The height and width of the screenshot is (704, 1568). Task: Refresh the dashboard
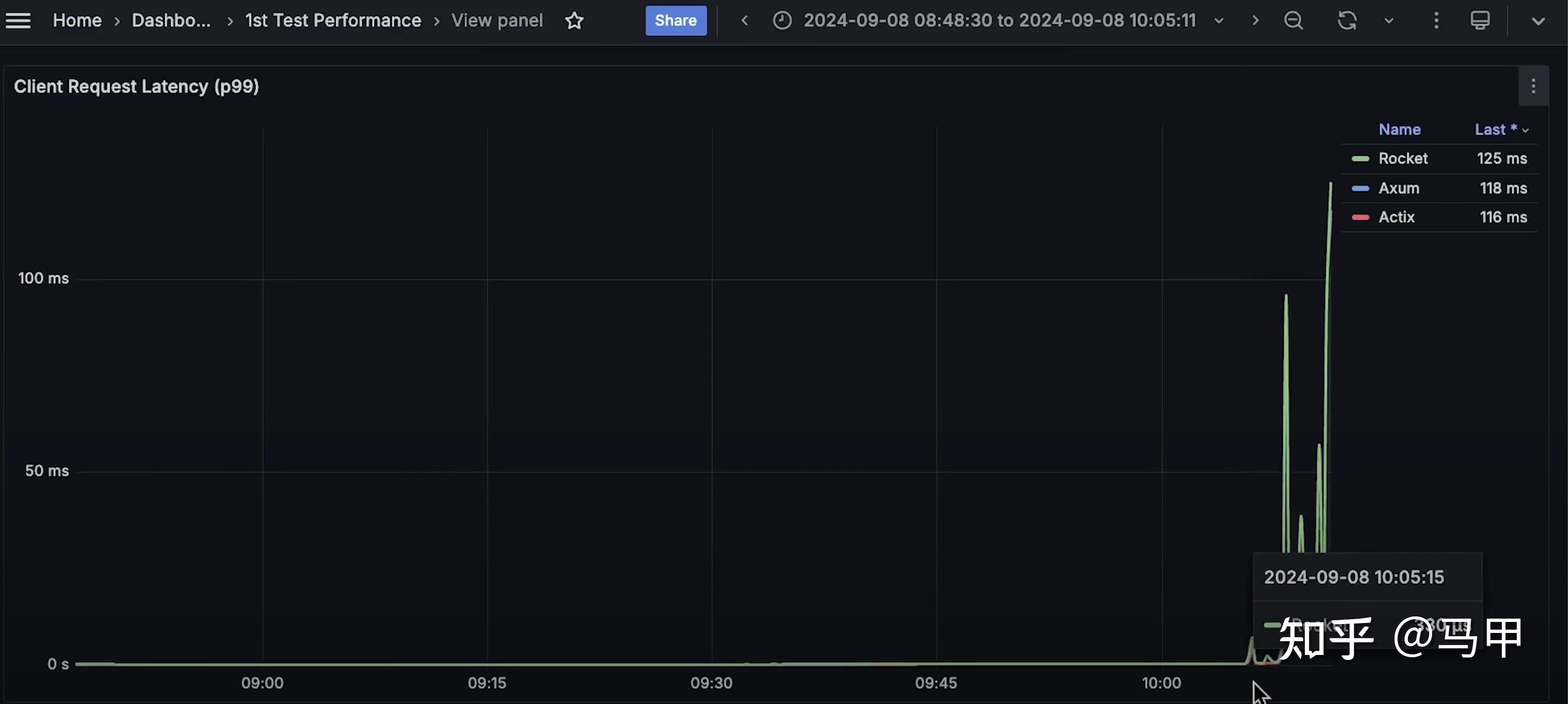click(1347, 21)
